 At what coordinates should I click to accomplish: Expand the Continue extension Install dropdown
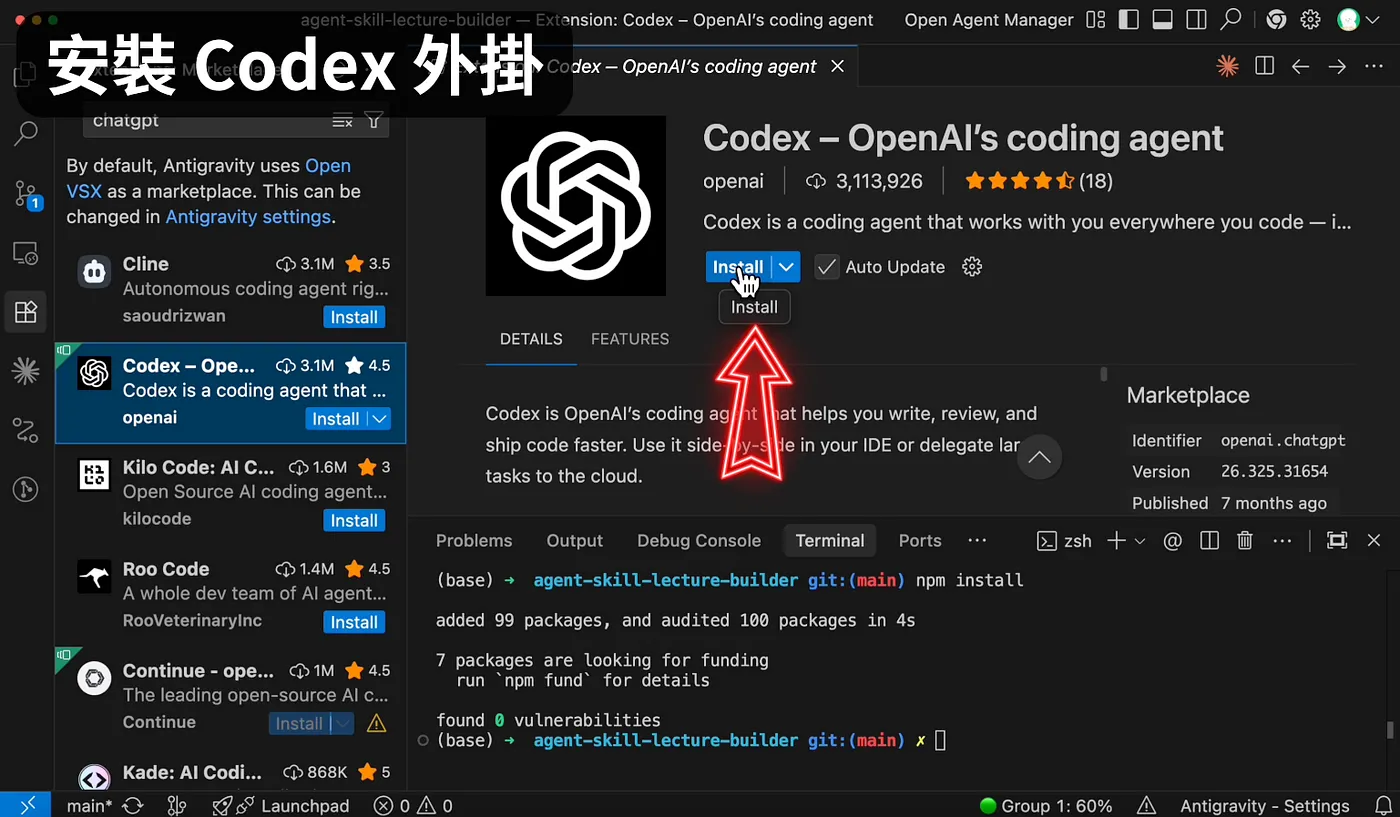coord(342,724)
